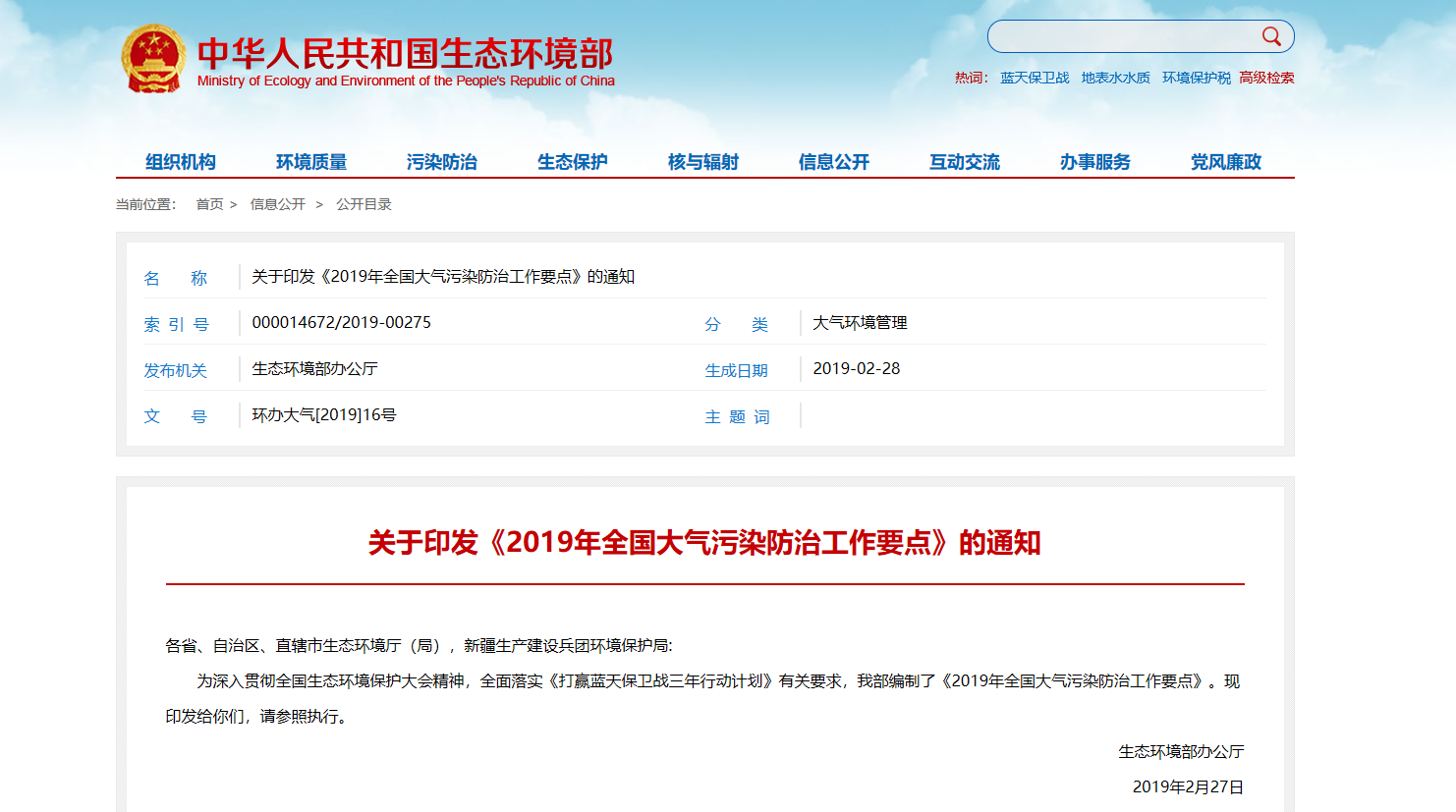The image size is (1456, 812).
Task: Click the index number 000014672/2019-00275
Action: (341, 322)
